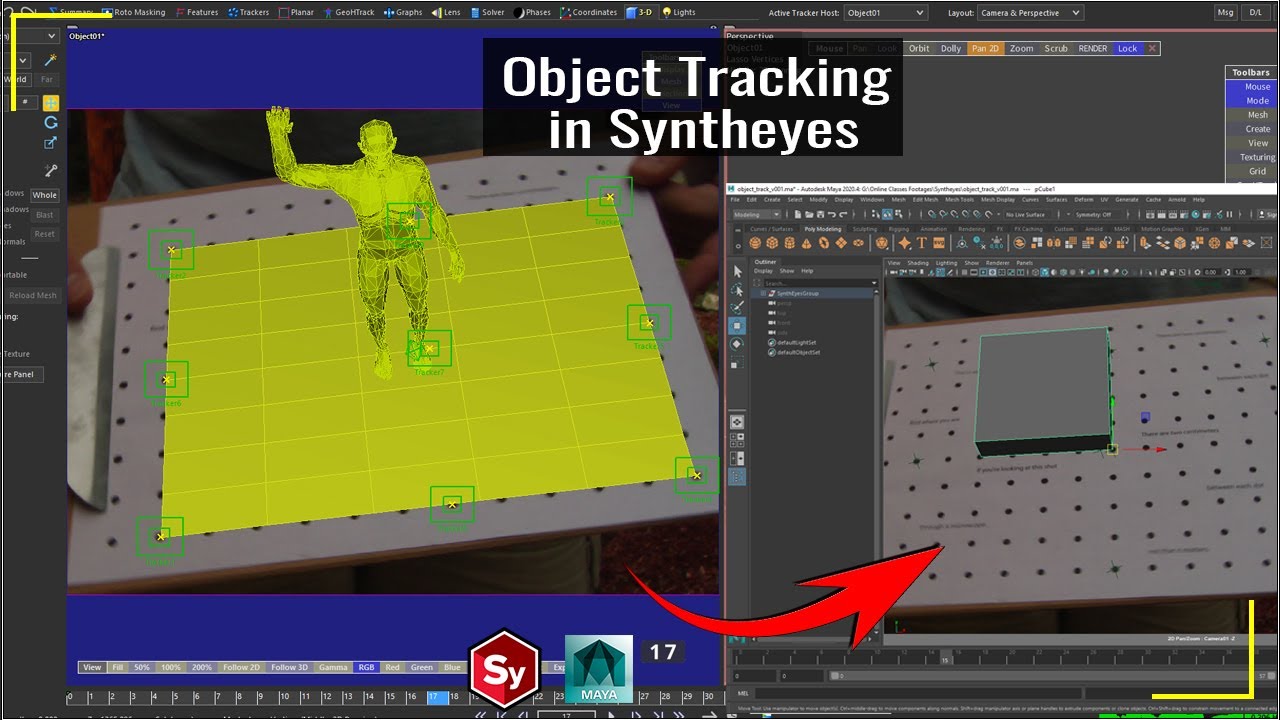
Task: Open the Active Tracker Host dropdown
Action: [x=885, y=13]
